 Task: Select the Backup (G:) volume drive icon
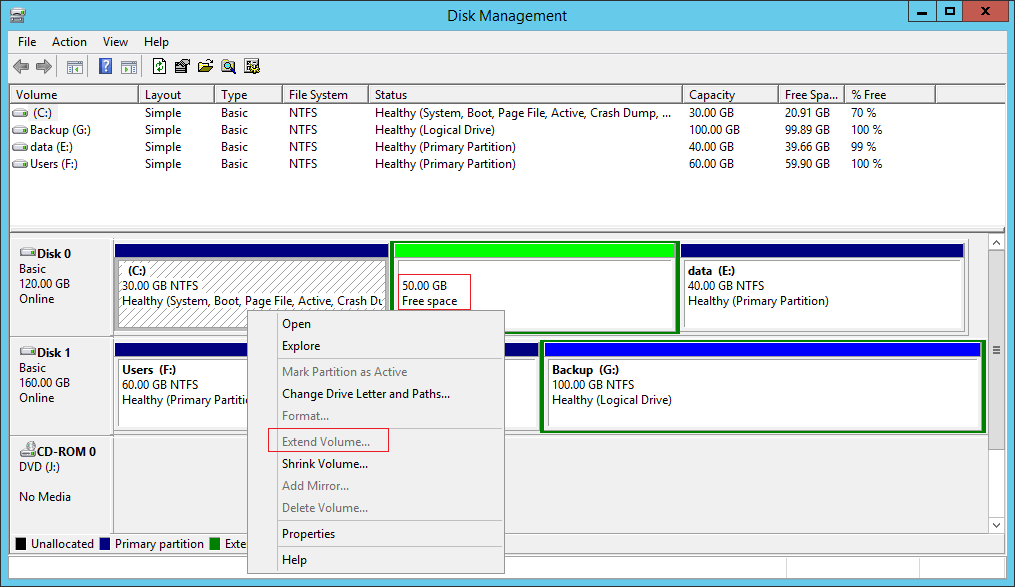(20, 130)
